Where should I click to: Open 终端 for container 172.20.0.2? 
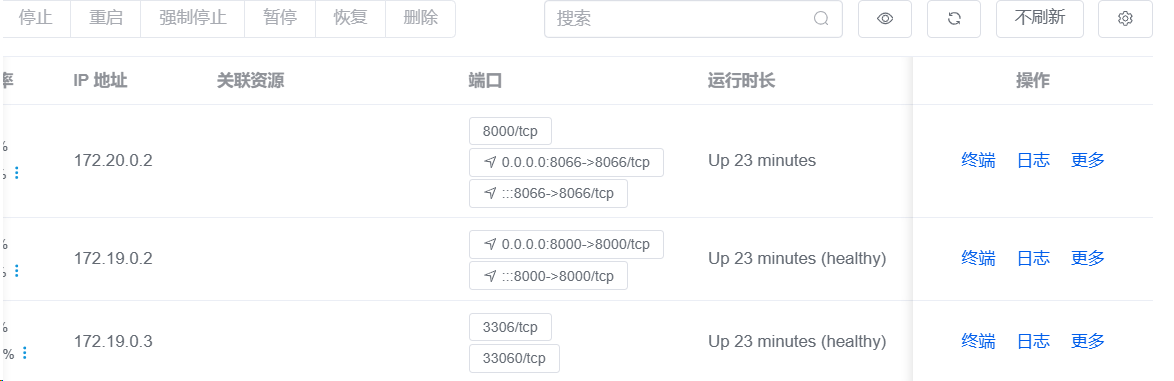978,160
